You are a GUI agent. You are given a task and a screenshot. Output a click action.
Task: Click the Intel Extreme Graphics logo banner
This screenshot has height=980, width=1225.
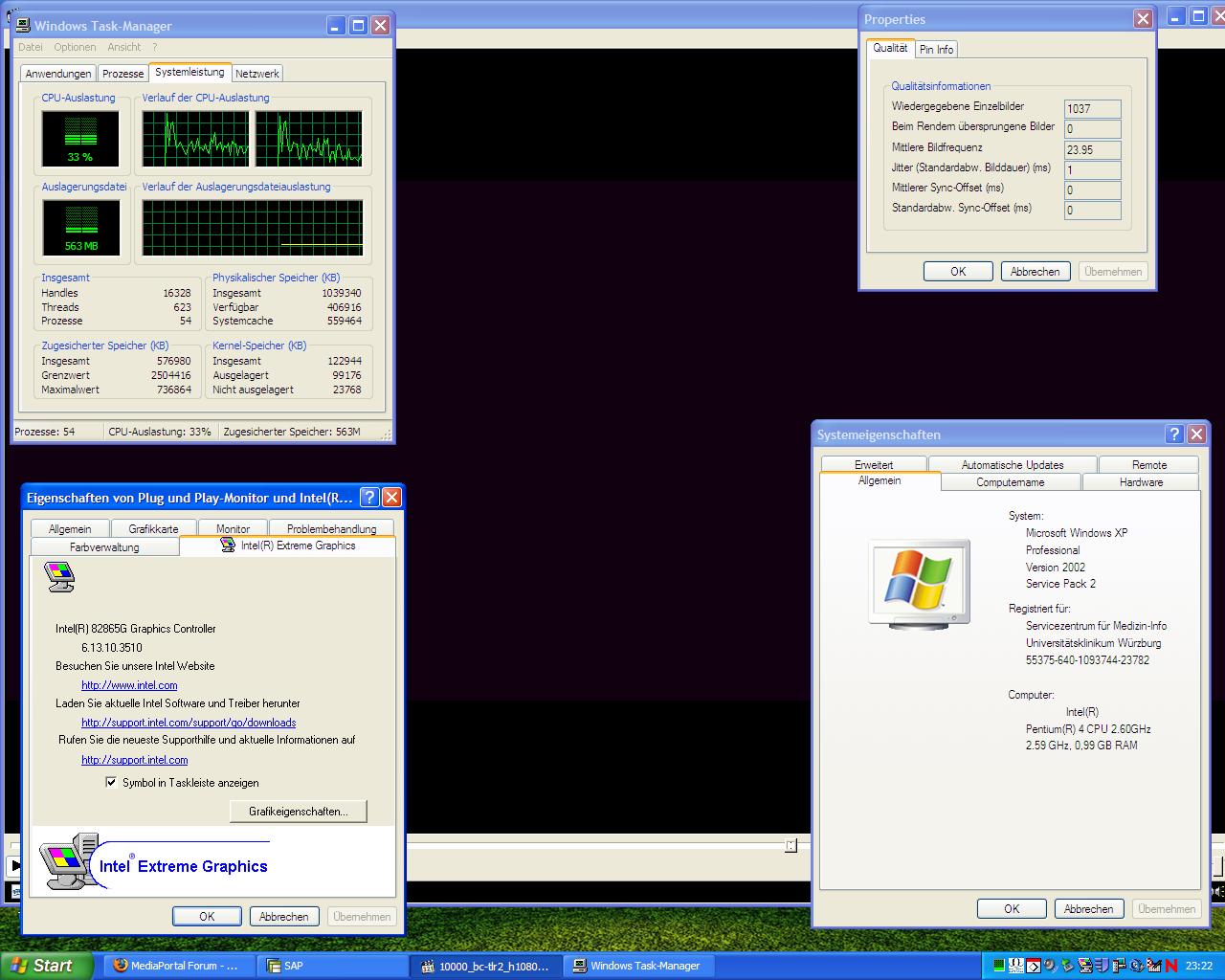[212, 861]
